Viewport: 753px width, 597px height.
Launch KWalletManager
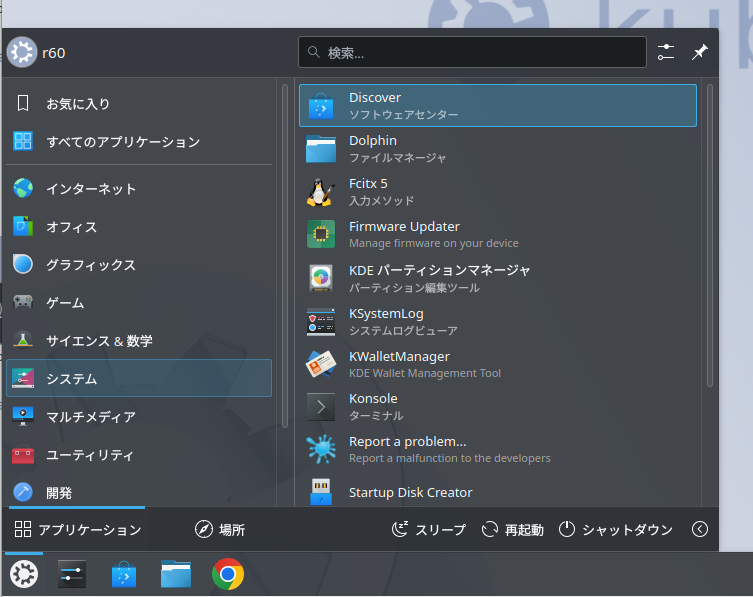[x=497, y=363]
